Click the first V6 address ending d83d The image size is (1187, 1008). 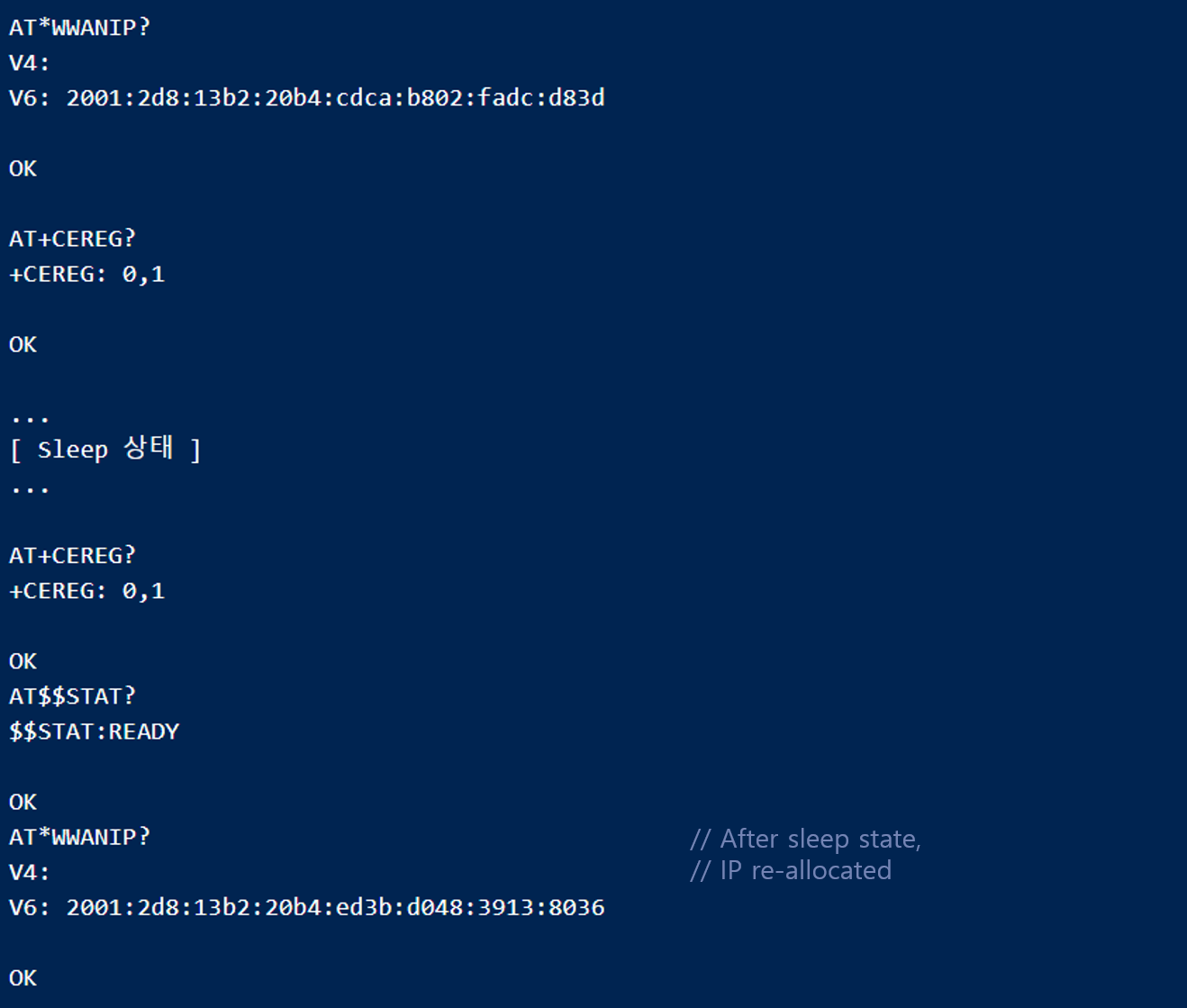[x=307, y=98]
